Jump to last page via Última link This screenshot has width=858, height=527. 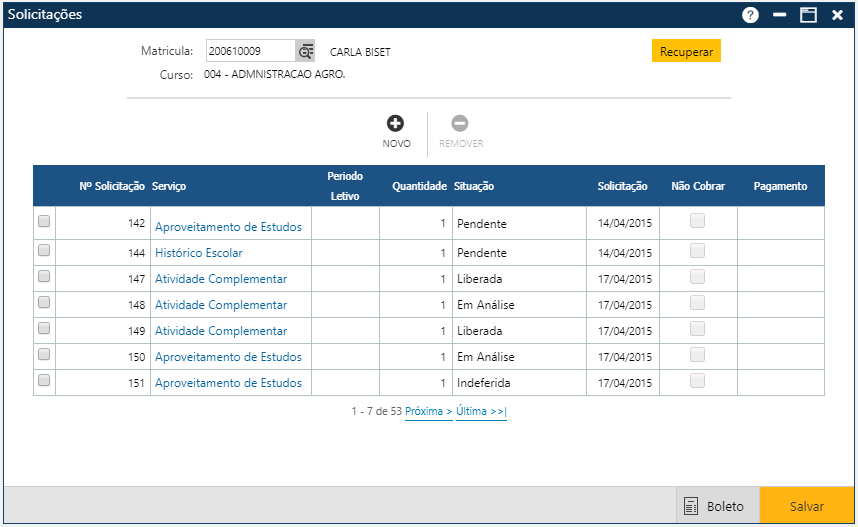click(481, 411)
